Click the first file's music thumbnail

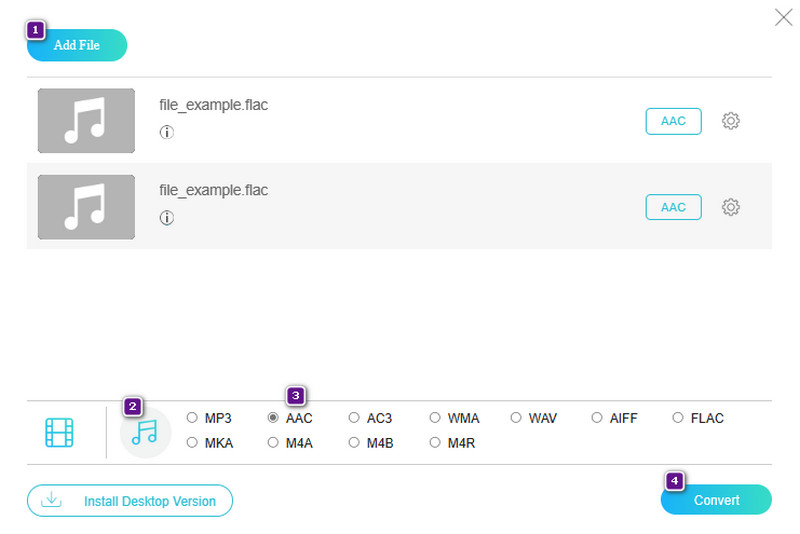[x=86, y=121]
